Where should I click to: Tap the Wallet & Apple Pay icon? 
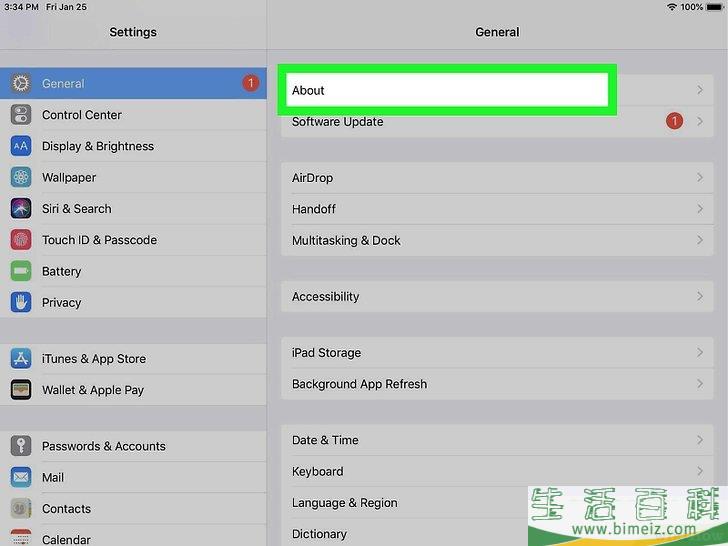pos(21,390)
